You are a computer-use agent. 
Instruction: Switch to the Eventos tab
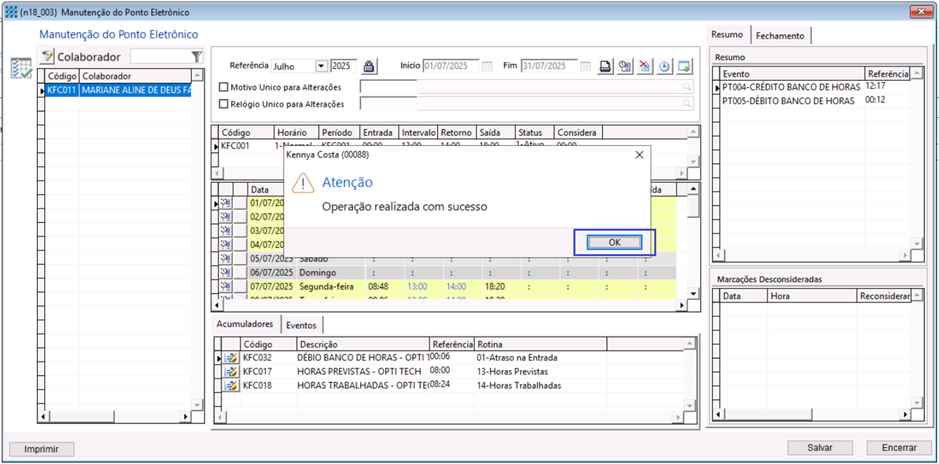[301, 325]
